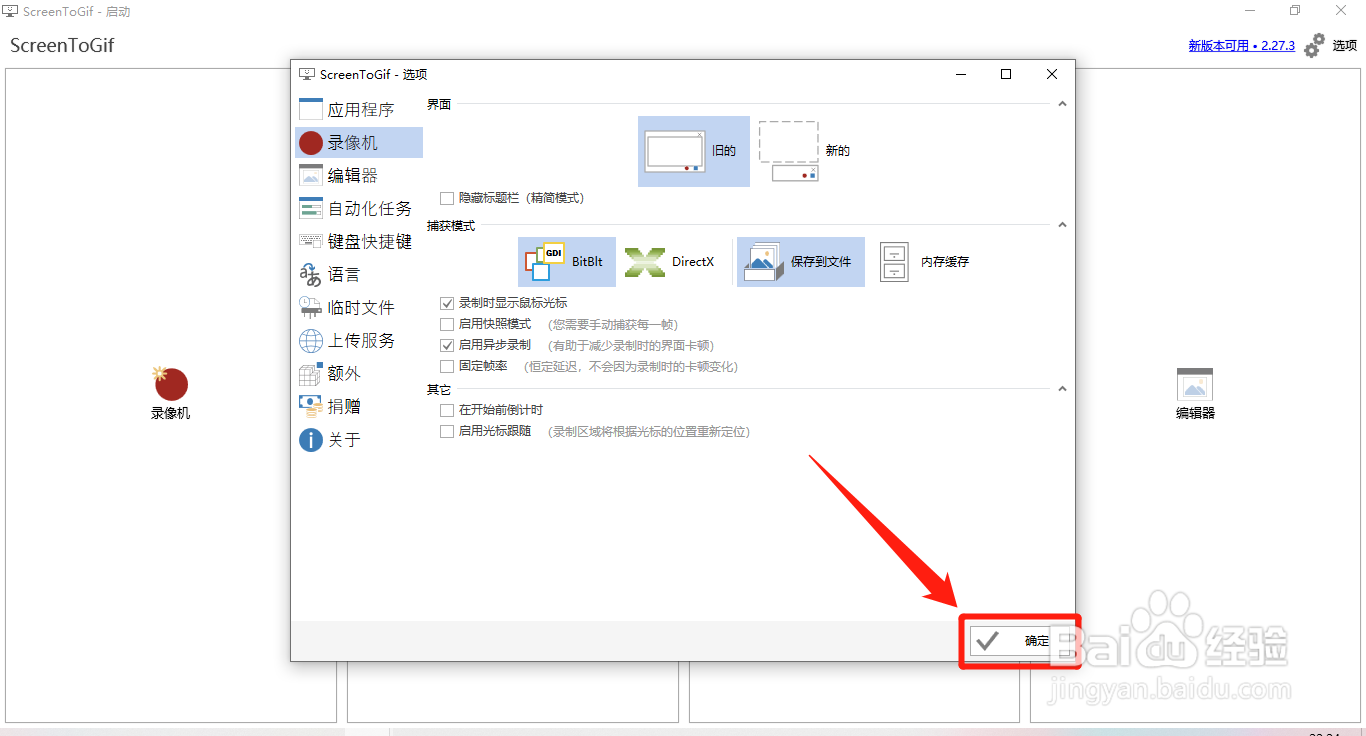The image size is (1366, 736).
Task: Enable 在开始前倒计时 checkbox
Action: click(x=447, y=411)
